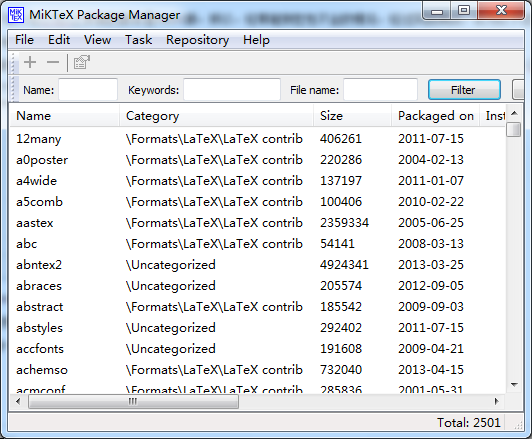The image size is (532, 439).
Task: Click the horizontal scrollbar left arrow
Action: tap(18, 402)
